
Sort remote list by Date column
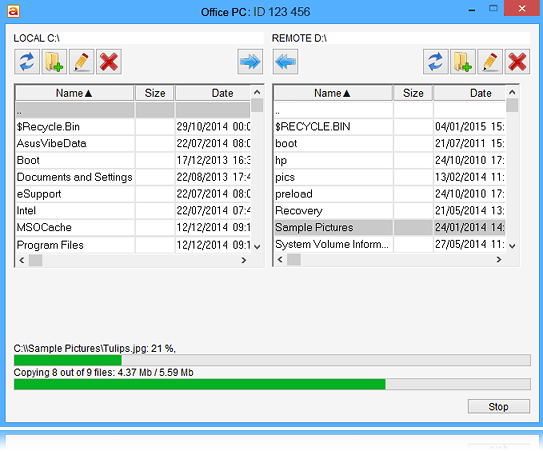click(470, 93)
